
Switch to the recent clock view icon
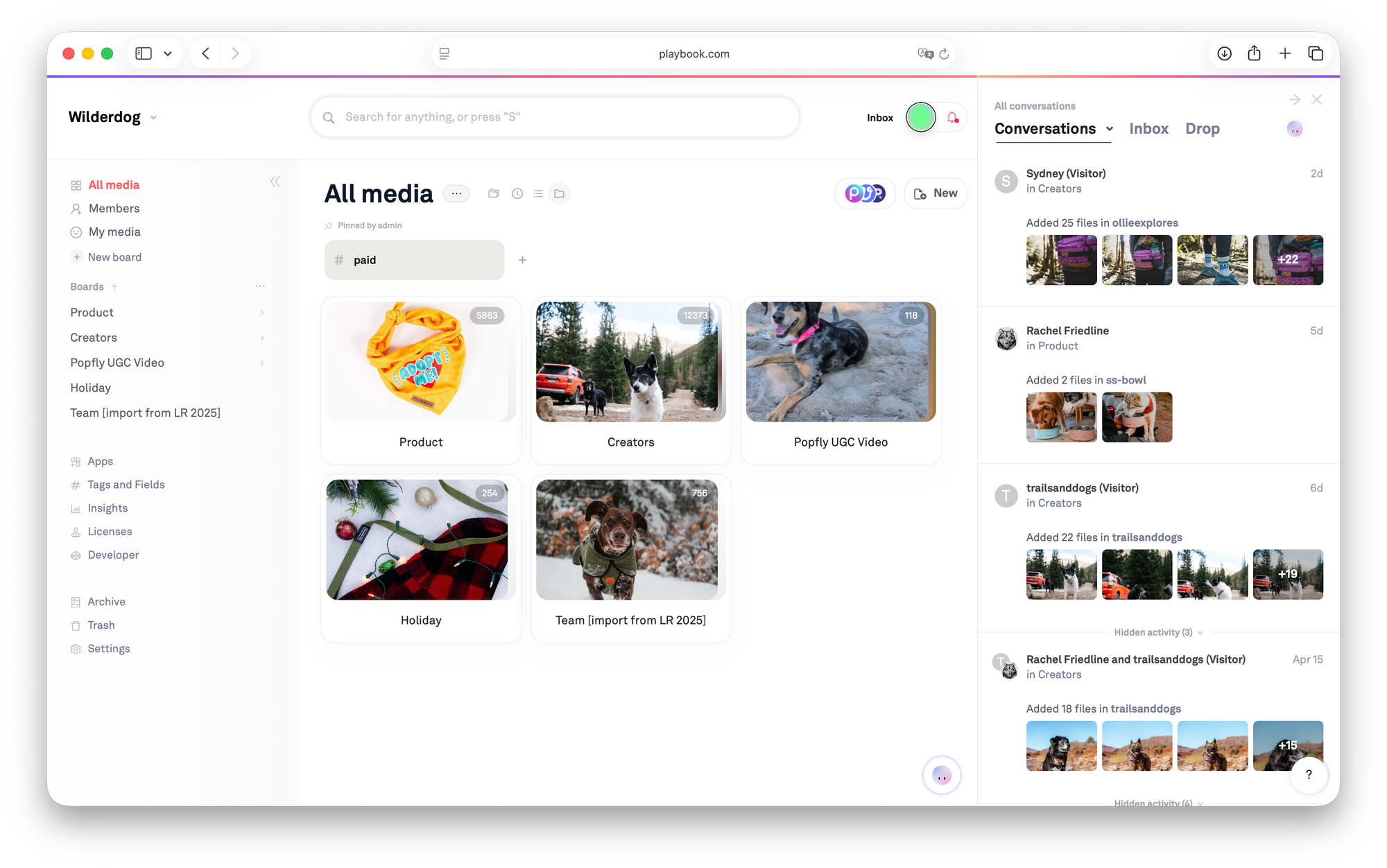(517, 193)
